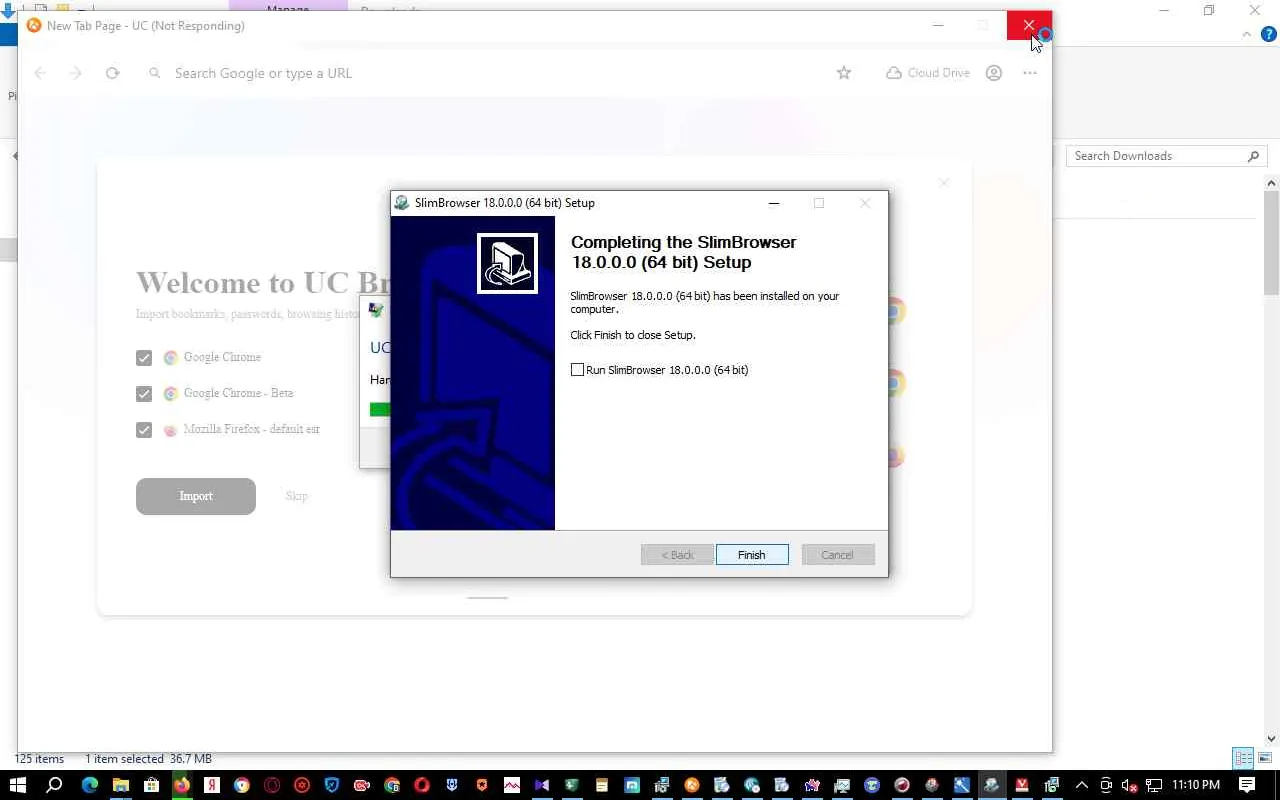Click '1 item selected 36.7 MB' status text
1280x800 pixels.
coord(148,759)
